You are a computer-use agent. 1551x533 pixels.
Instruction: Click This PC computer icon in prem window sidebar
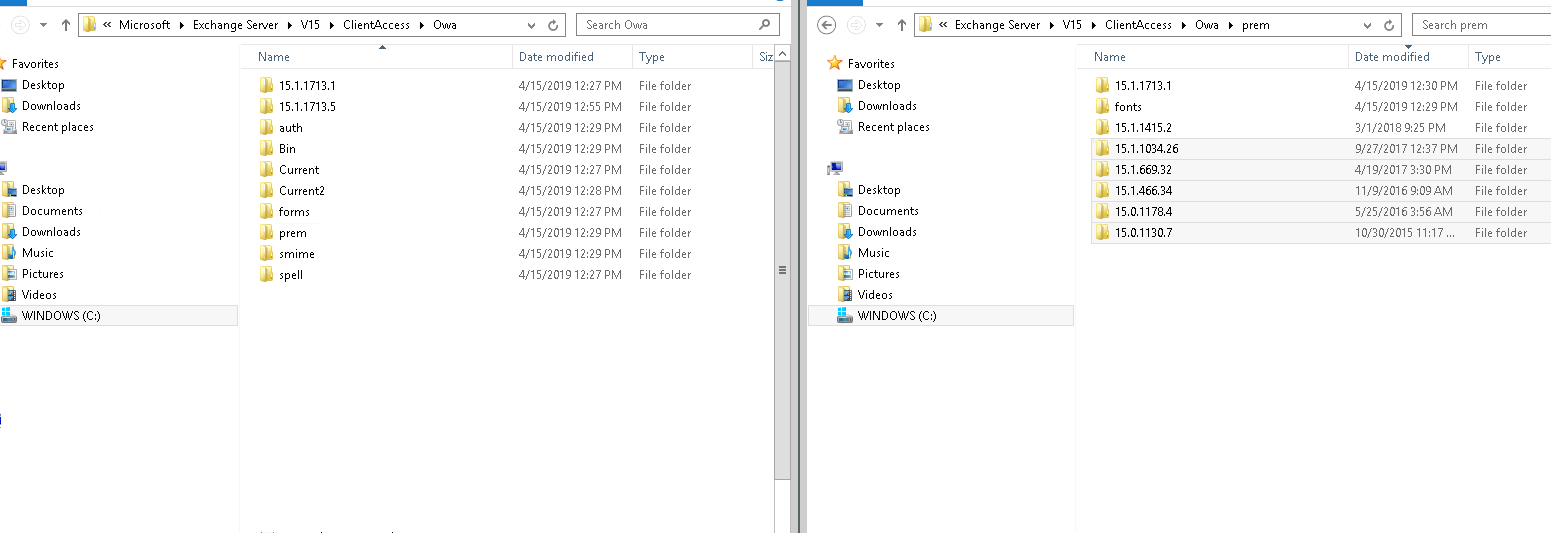[x=836, y=168]
